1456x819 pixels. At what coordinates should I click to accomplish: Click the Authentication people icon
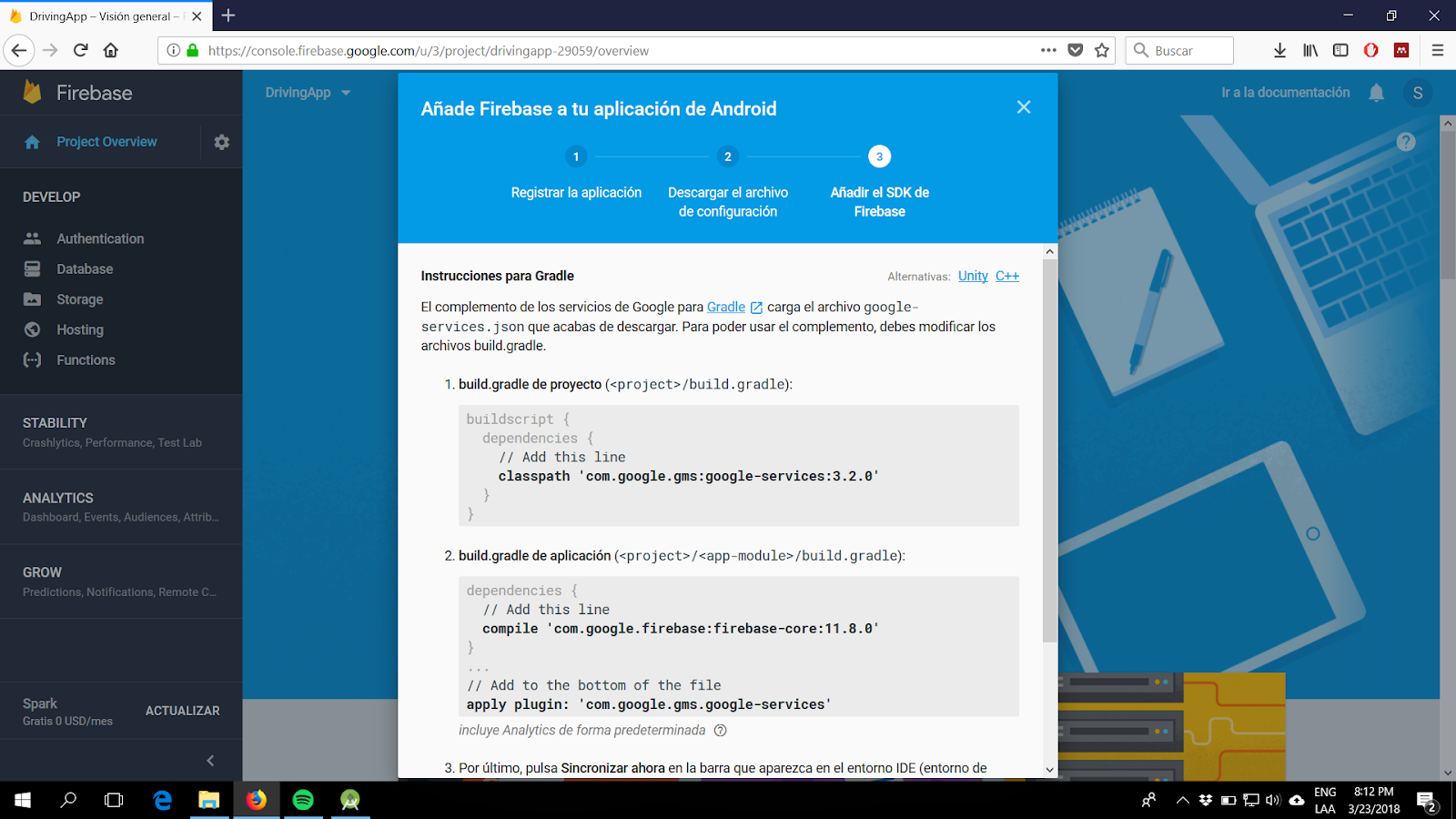tap(33, 238)
